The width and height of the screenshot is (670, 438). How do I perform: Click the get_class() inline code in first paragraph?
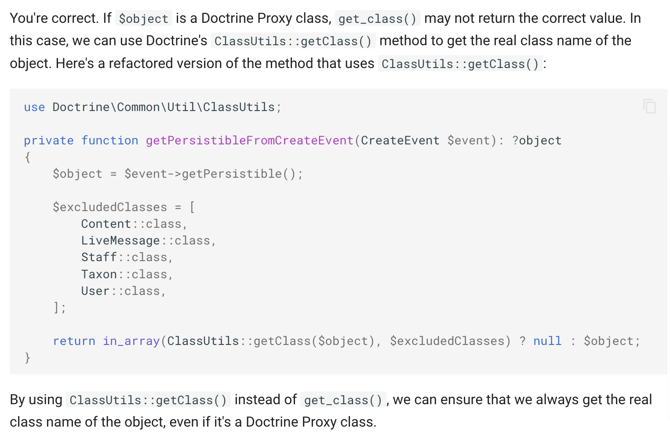pyautogui.click(x=377, y=19)
